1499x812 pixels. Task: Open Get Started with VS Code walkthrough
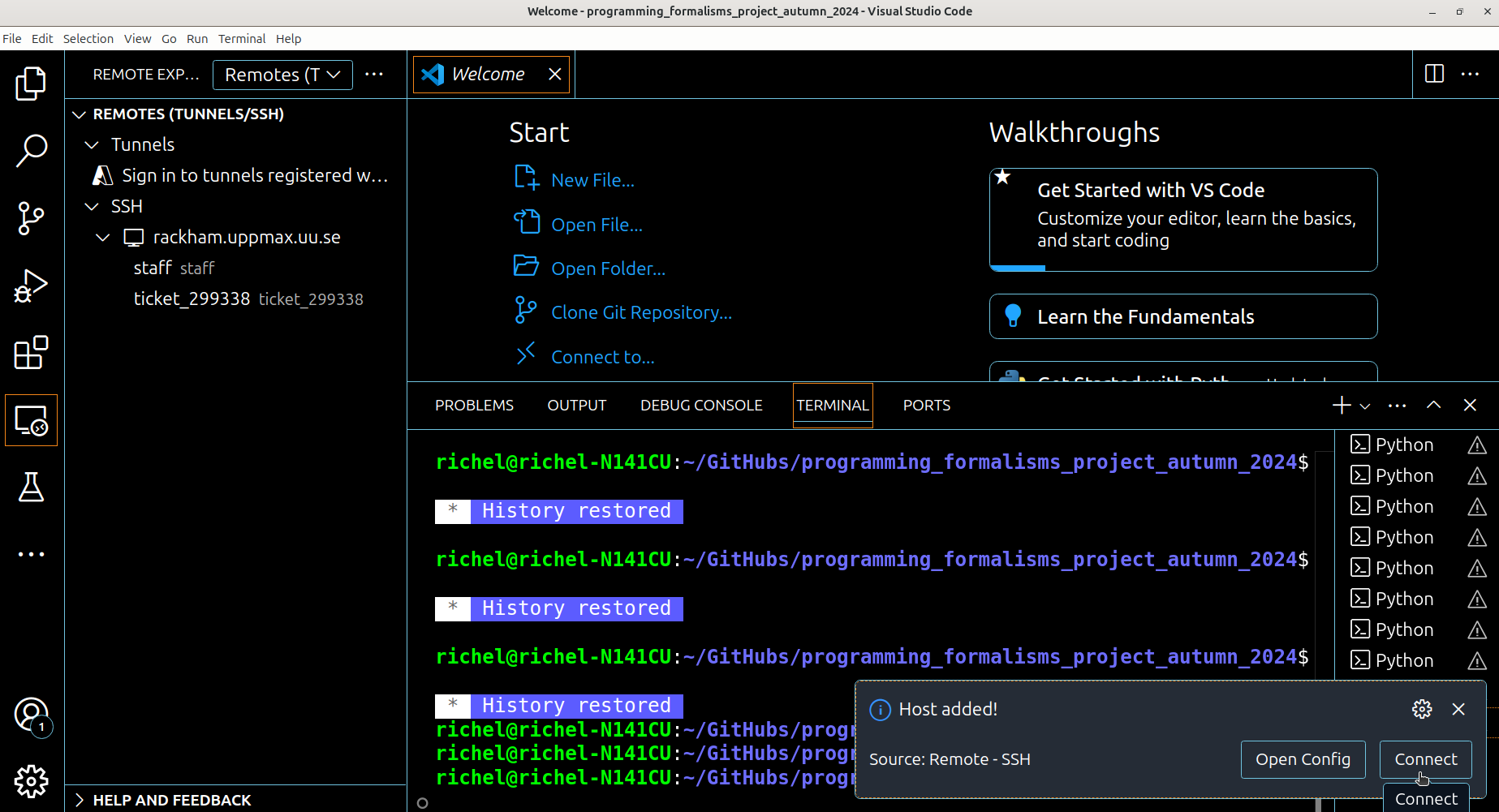coord(1183,220)
